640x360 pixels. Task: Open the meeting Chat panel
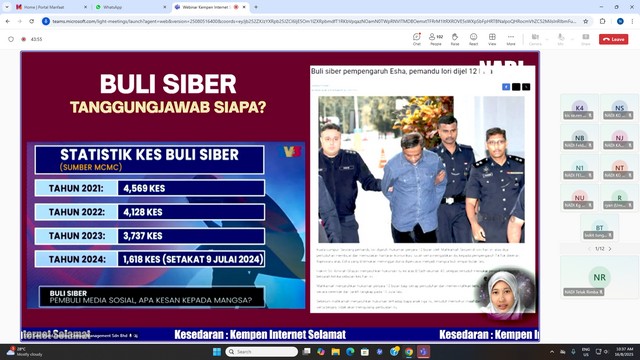(x=416, y=39)
